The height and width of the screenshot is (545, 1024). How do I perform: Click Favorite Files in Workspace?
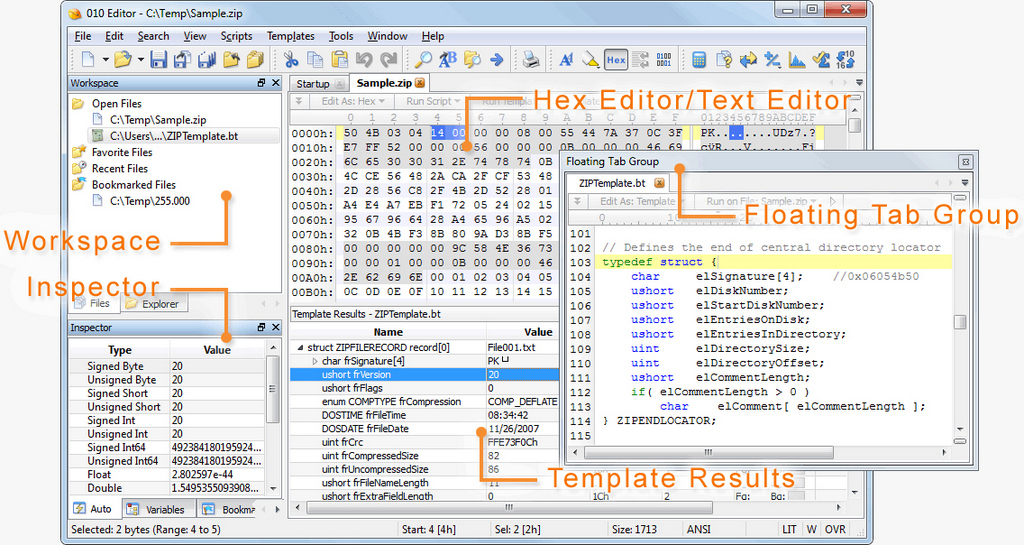[x=121, y=152]
